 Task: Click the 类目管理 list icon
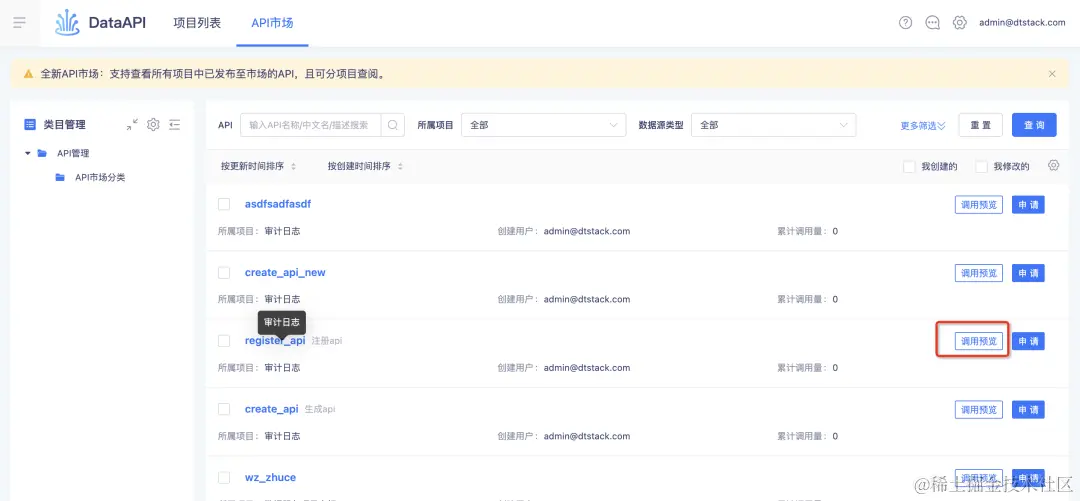click(x=30, y=125)
